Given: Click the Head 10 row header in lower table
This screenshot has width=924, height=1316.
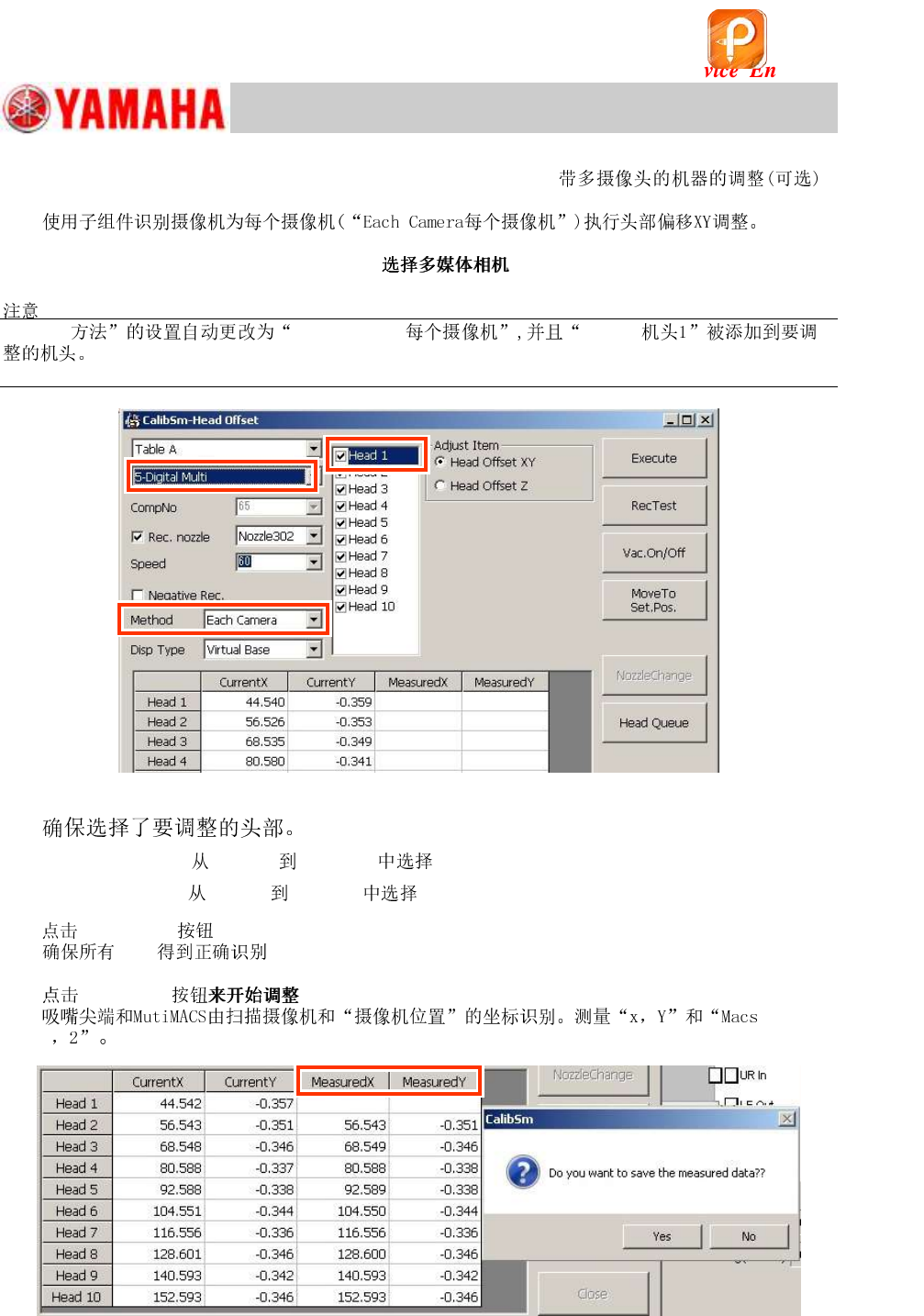Looking at the screenshot, I should (x=77, y=1297).
